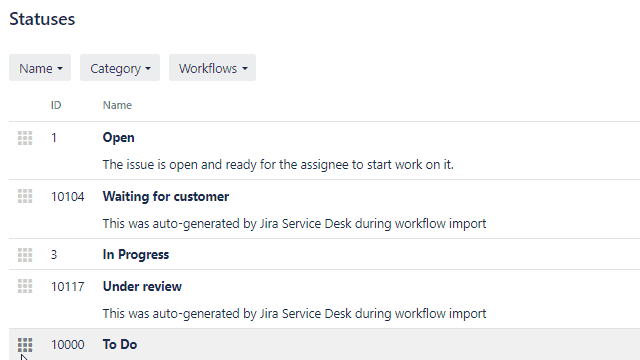Click drag handle beside Waiting for customer
This screenshot has width=640, height=360.
pyautogui.click(x=25, y=196)
